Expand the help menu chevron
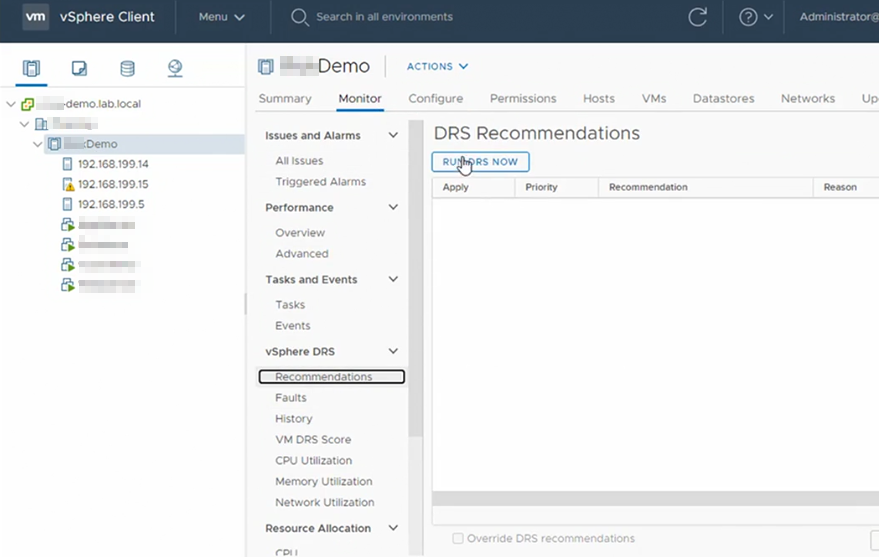Viewport: 879px width, 557px height. tap(769, 17)
